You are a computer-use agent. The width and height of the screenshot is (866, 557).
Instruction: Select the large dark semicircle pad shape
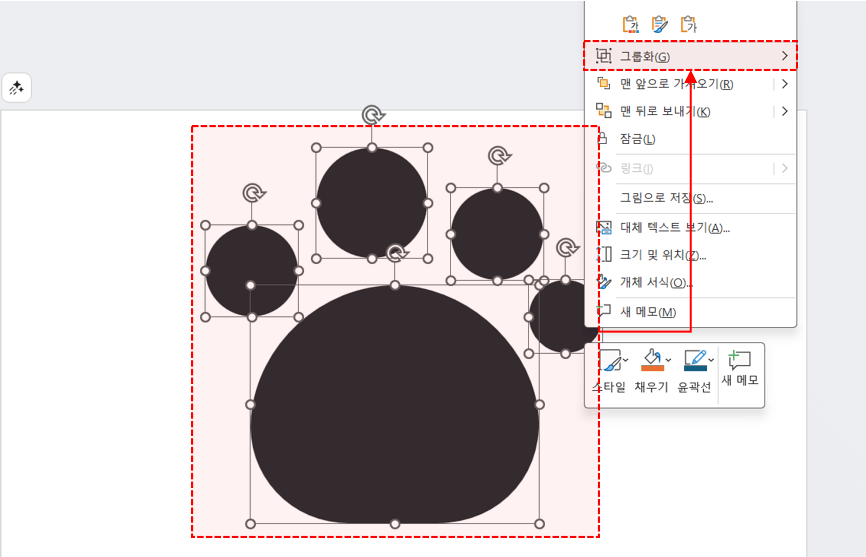pos(395,420)
